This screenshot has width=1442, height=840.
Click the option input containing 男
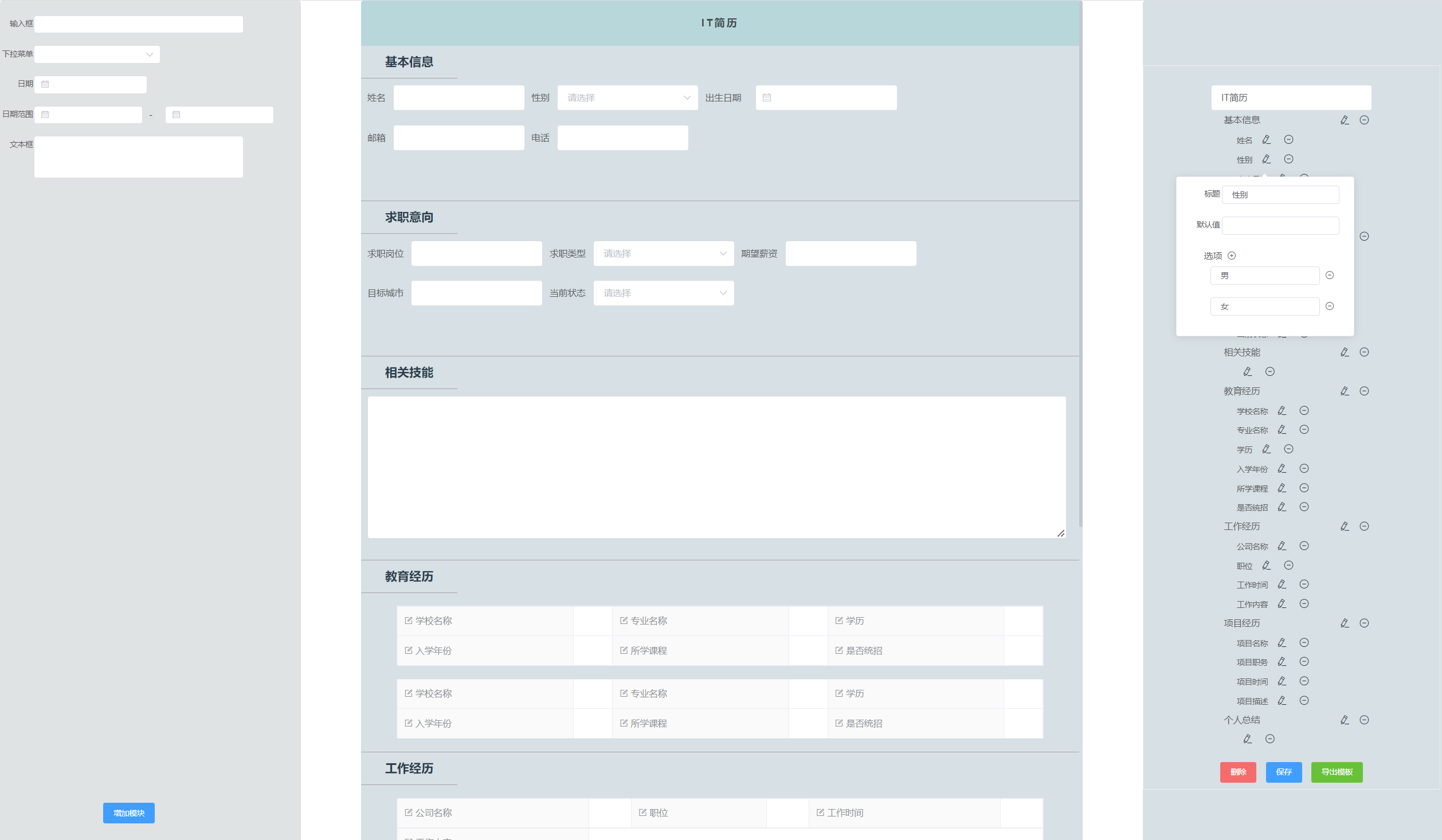(1265, 275)
